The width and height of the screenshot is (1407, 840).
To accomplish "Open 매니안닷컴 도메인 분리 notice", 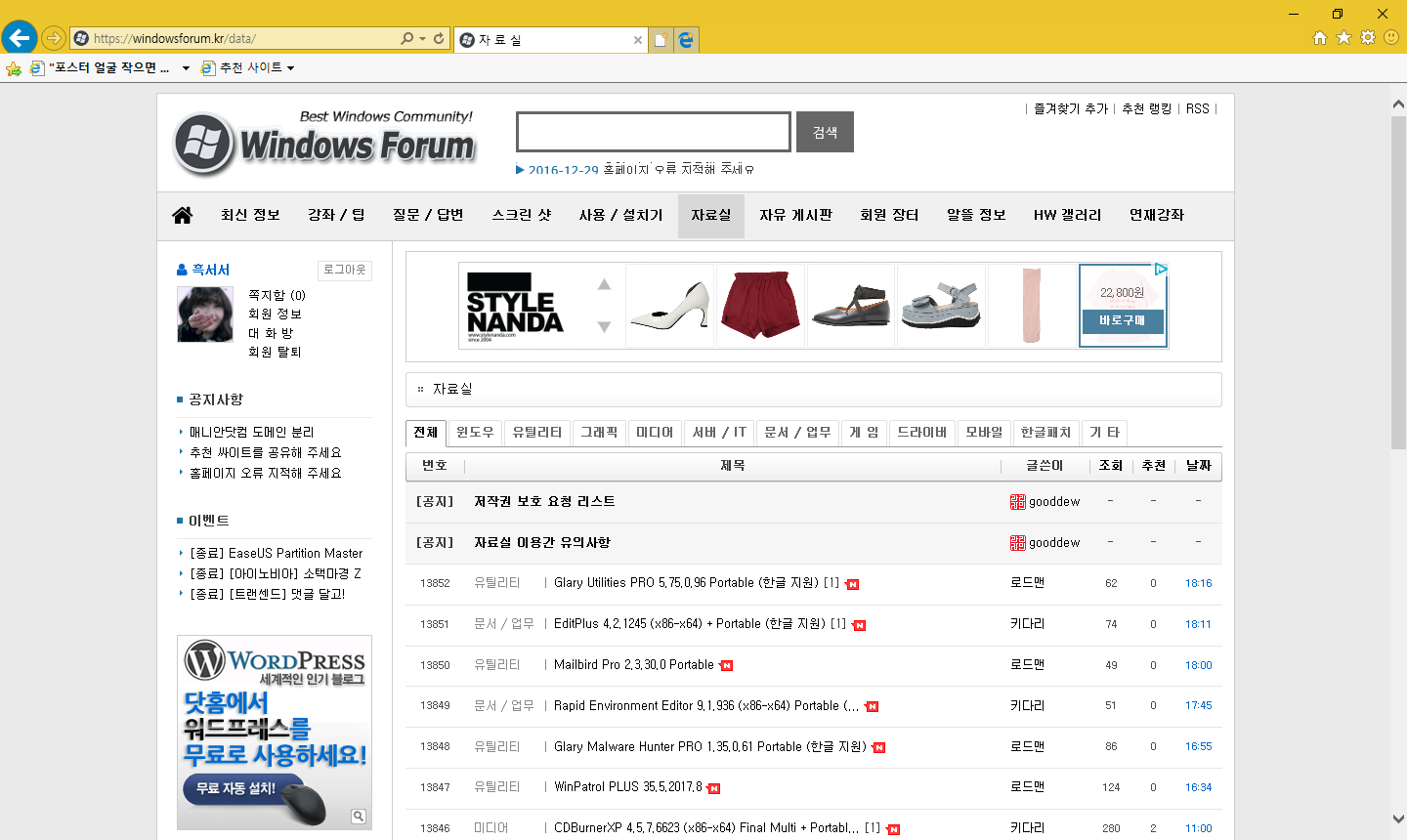I will (252, 432).
